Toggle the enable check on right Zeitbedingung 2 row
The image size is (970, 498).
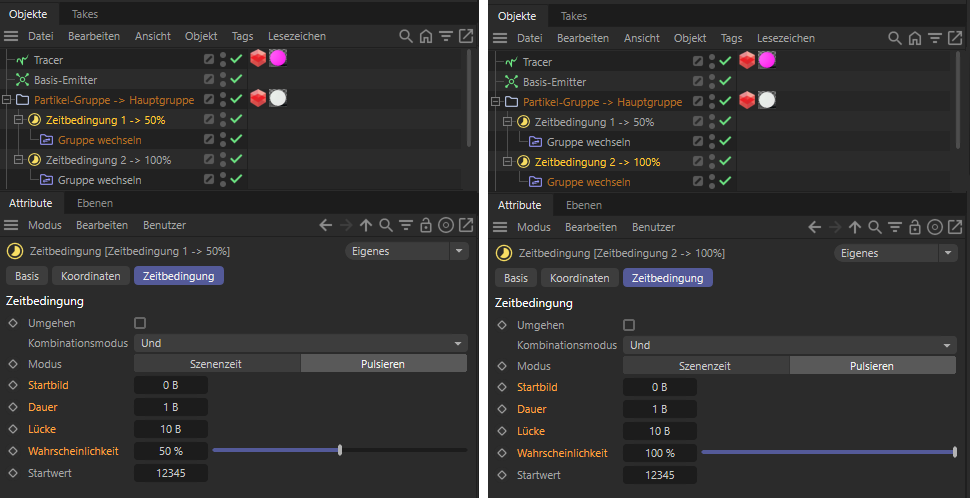coord(724,161)
